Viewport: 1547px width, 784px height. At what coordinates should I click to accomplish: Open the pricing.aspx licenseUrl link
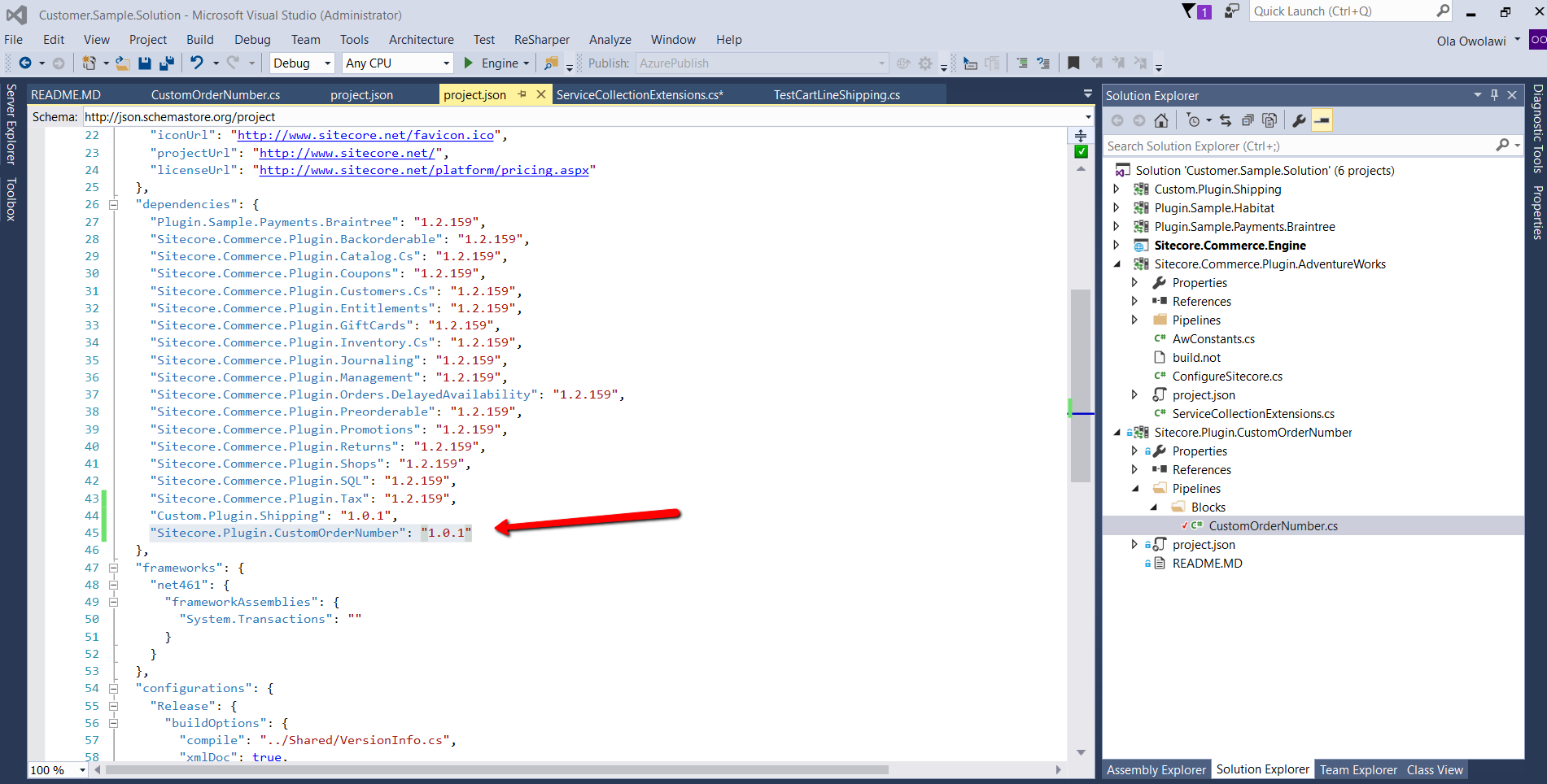424,170
